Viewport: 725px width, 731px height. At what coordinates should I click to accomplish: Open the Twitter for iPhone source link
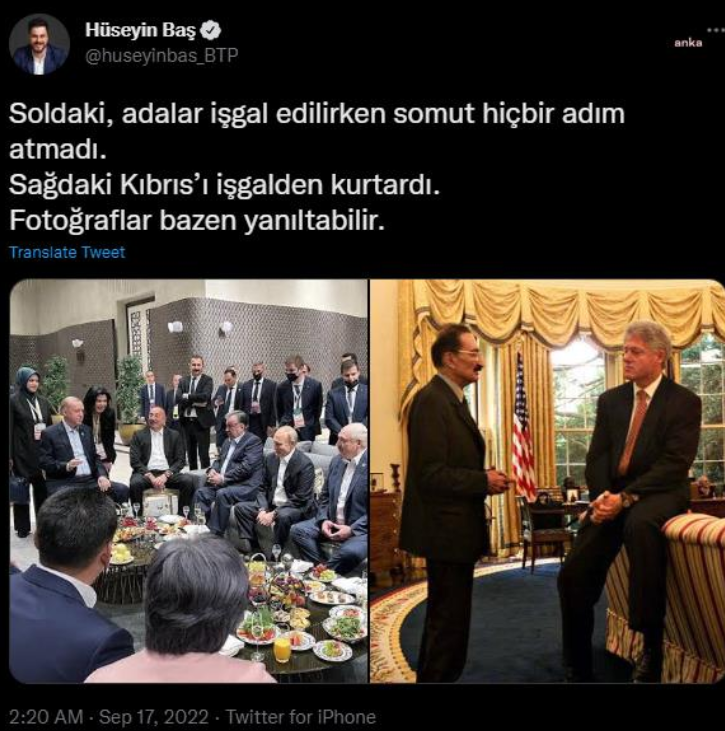tap(301, 717)
